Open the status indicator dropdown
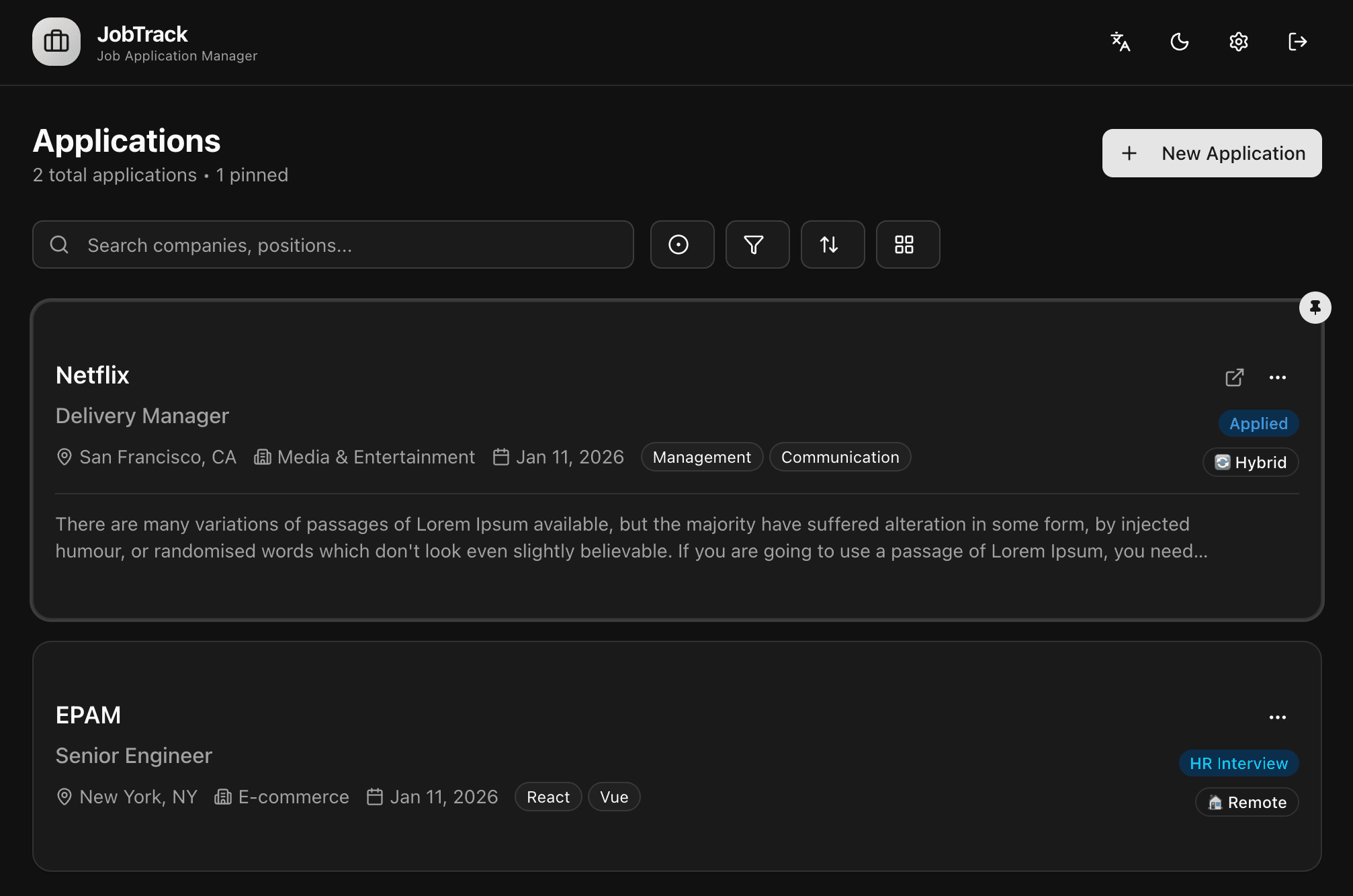The width and height of the screenshot is (1353, 896). [x=682, y=244]
